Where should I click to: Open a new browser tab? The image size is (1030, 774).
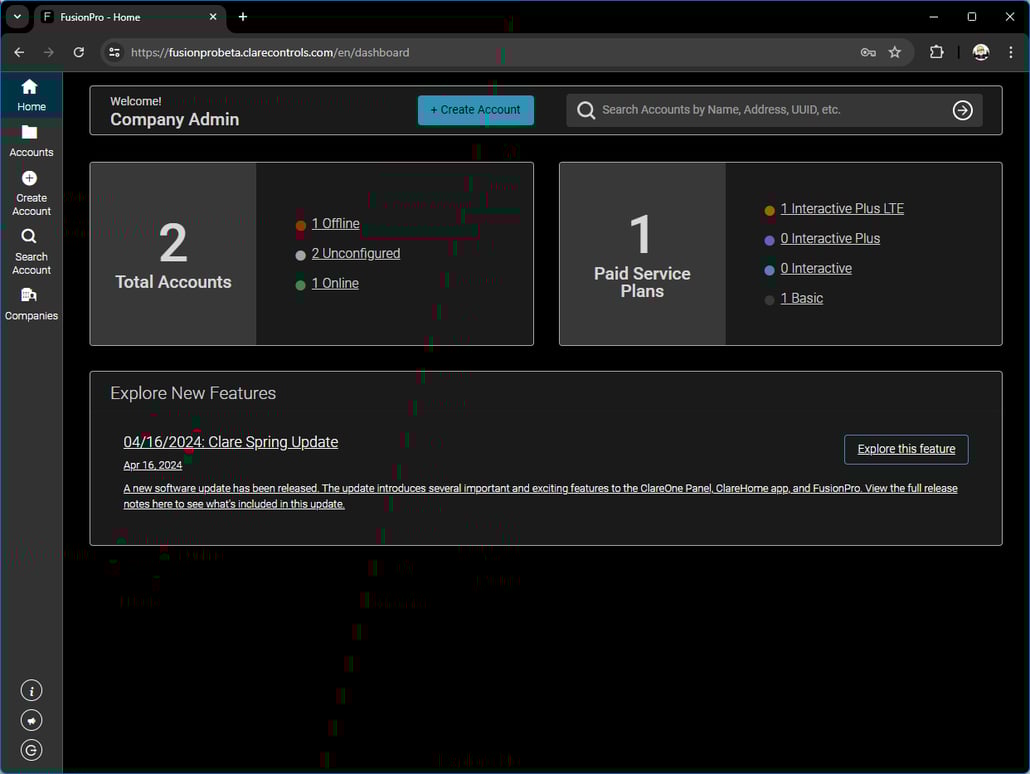tap(243, 17)
